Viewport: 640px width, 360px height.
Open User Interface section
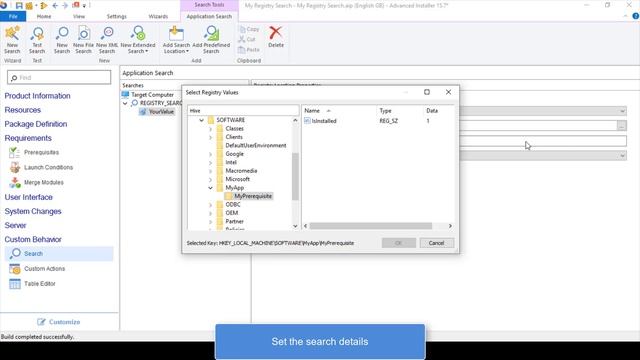(29, 197)
